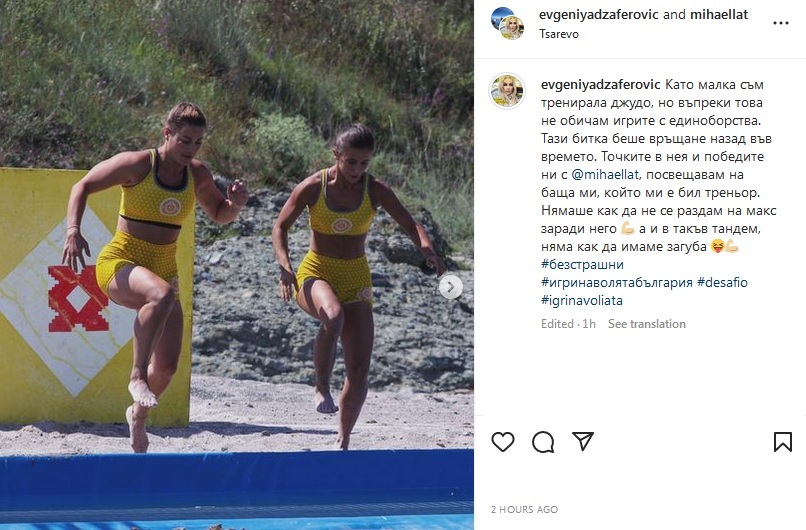Advance to next photo with carousel arrow
Screen dimensions: 806x530
click(450, 287)
